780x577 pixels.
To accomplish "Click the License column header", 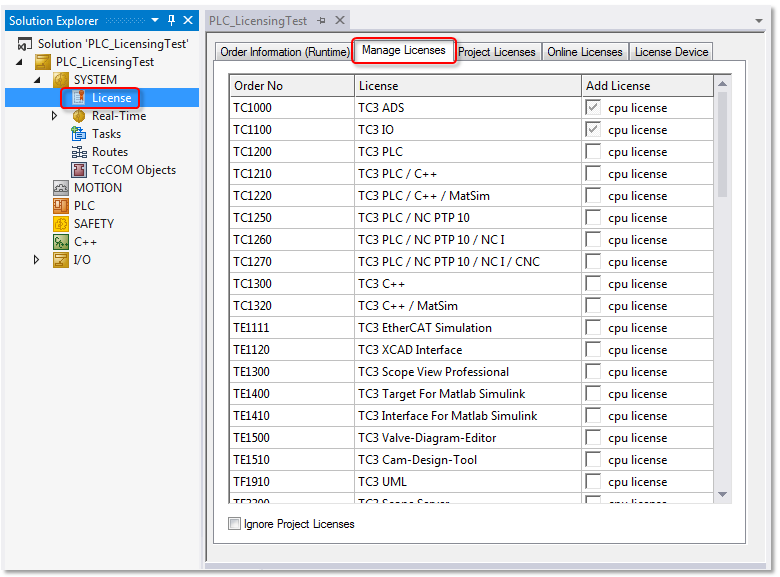I will click(468, 86).
